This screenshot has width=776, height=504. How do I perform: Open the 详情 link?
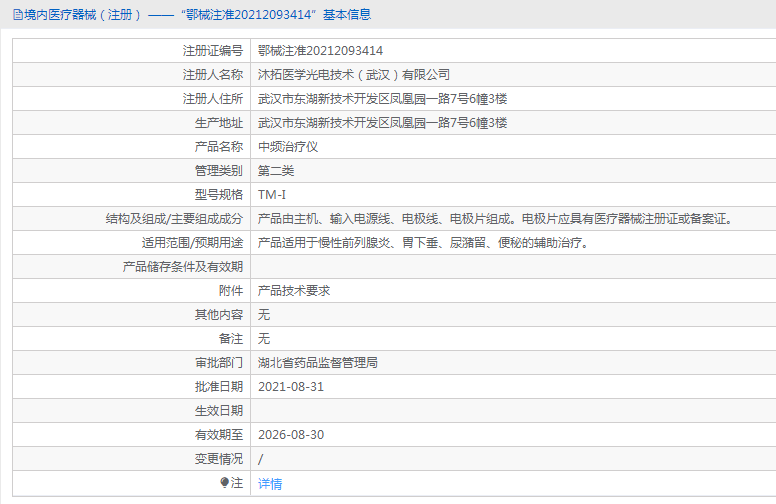[270, 483]
